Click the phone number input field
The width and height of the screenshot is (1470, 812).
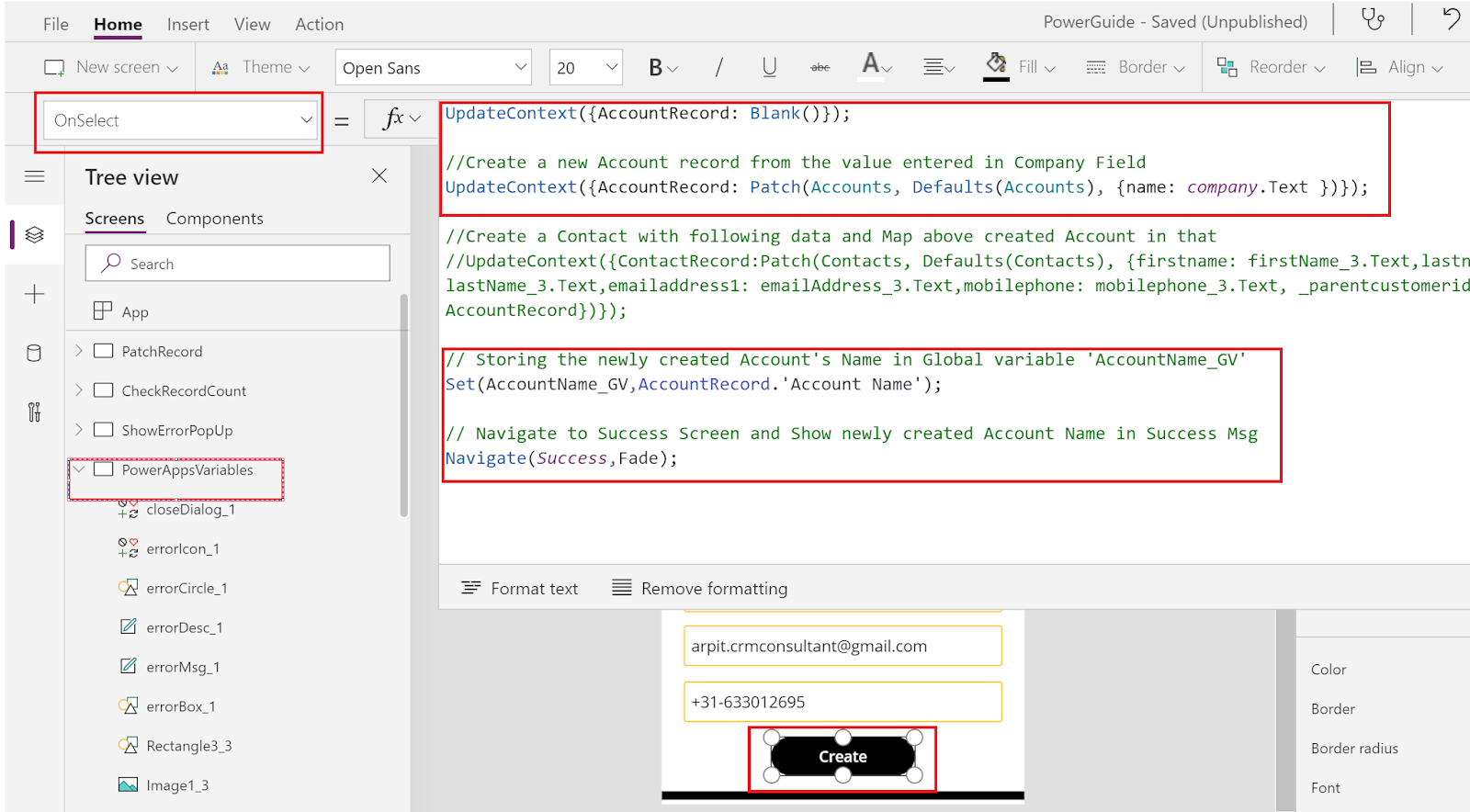842,702
